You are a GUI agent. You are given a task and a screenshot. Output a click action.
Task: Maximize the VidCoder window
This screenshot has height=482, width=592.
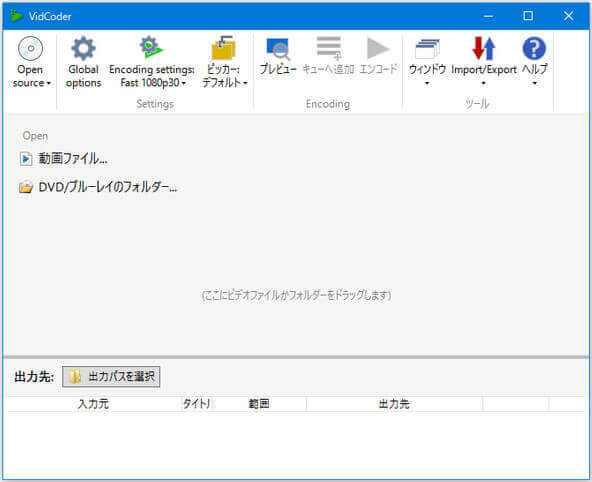click(x=528, y=16)
